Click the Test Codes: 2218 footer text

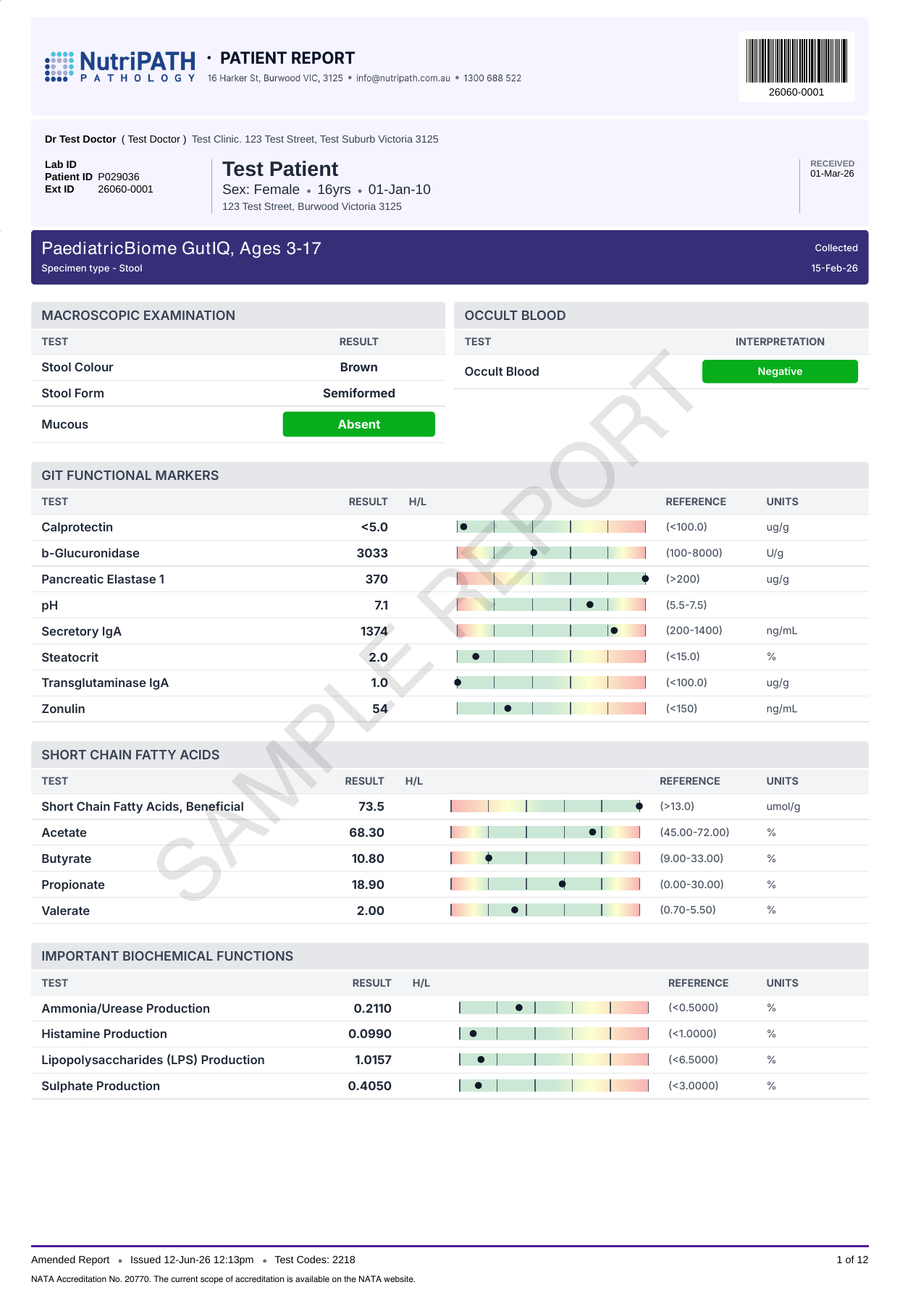(x=315, y=1260)
